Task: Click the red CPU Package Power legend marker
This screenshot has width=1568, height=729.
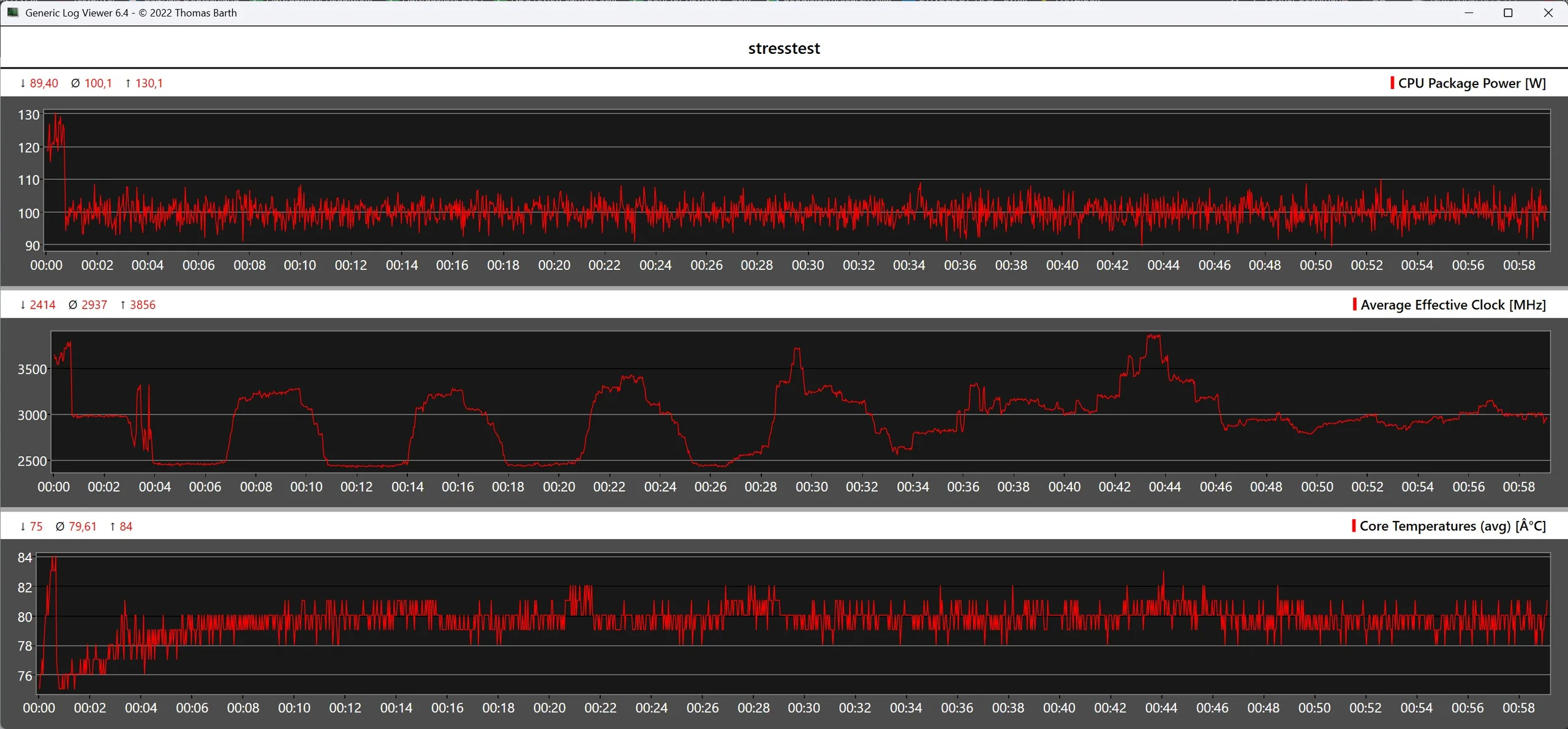Action: tap(1392, 83)
